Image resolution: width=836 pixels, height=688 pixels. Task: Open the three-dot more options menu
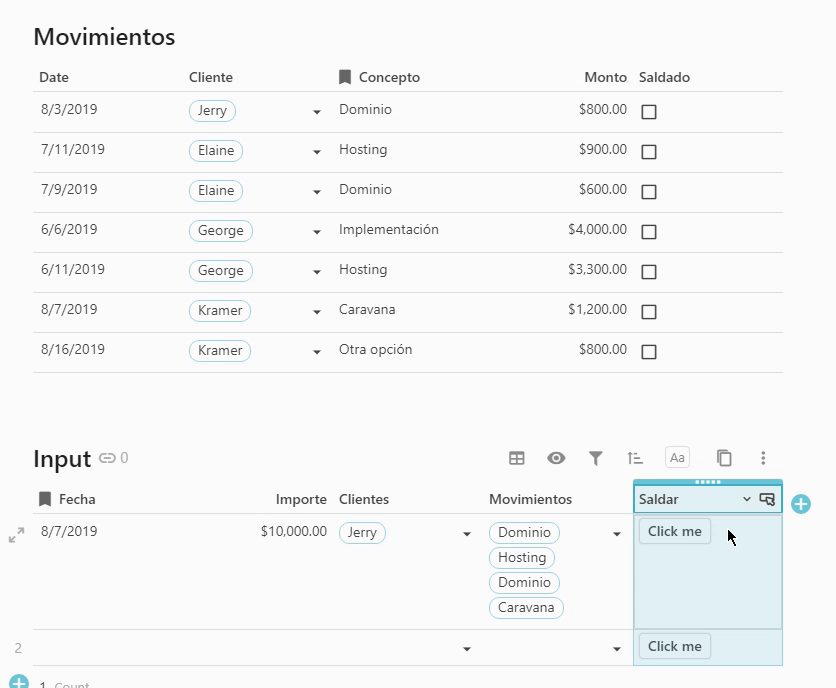click(x=763, y=458)
